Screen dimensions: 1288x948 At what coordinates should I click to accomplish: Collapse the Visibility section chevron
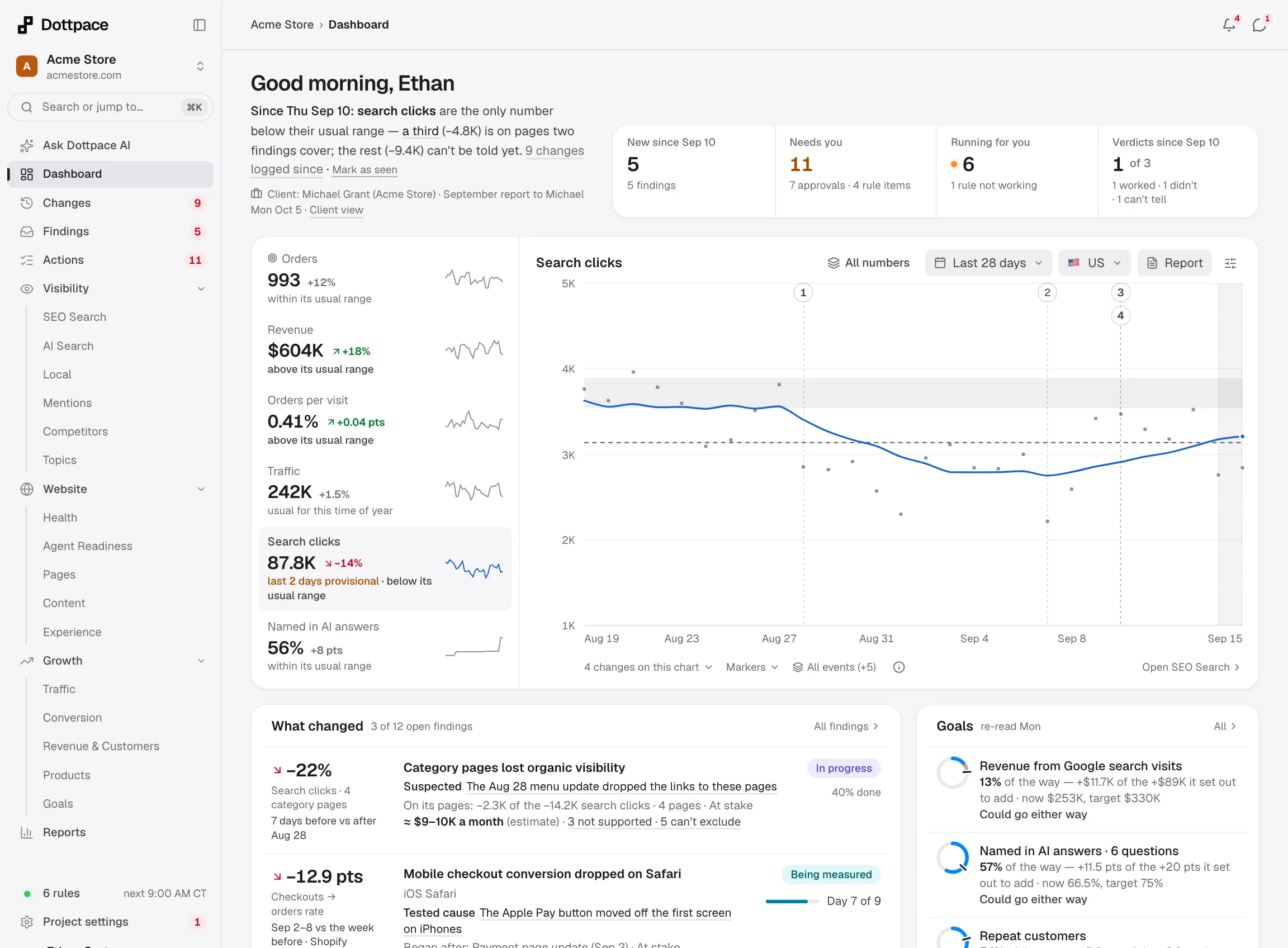coord(201,288)
